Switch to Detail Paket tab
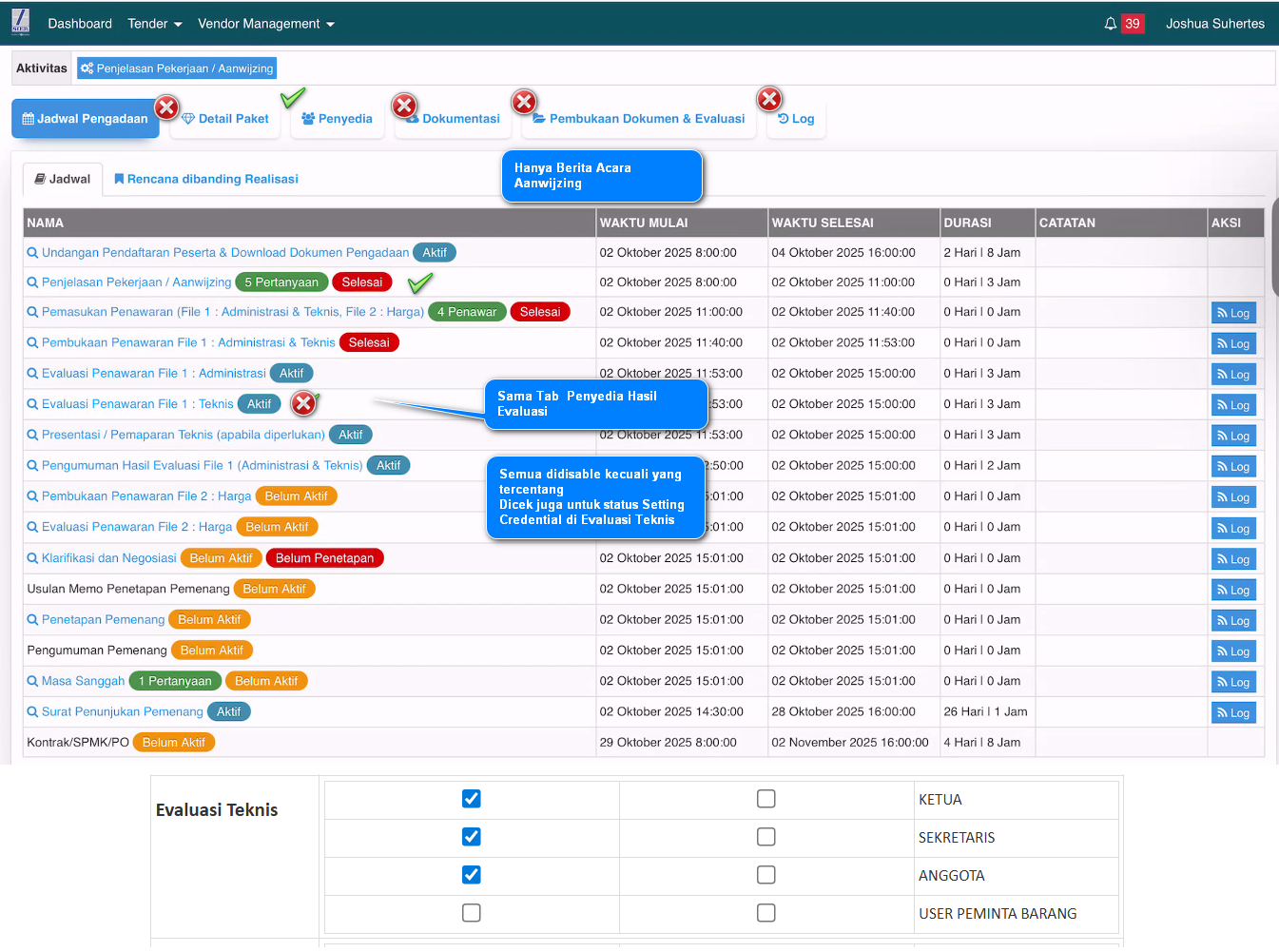 (225, 119)
